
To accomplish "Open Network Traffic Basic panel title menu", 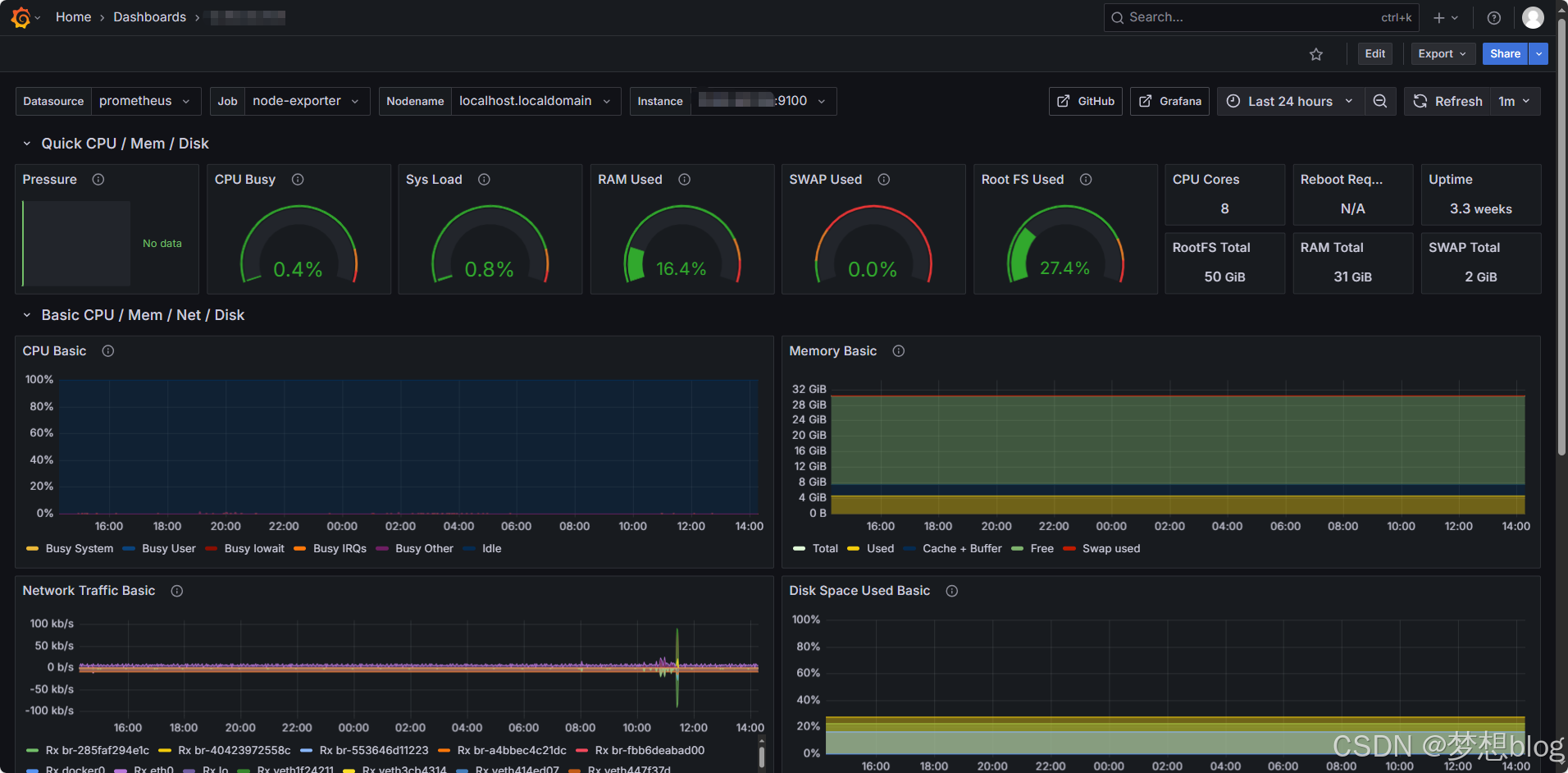I will click(89, 590).
